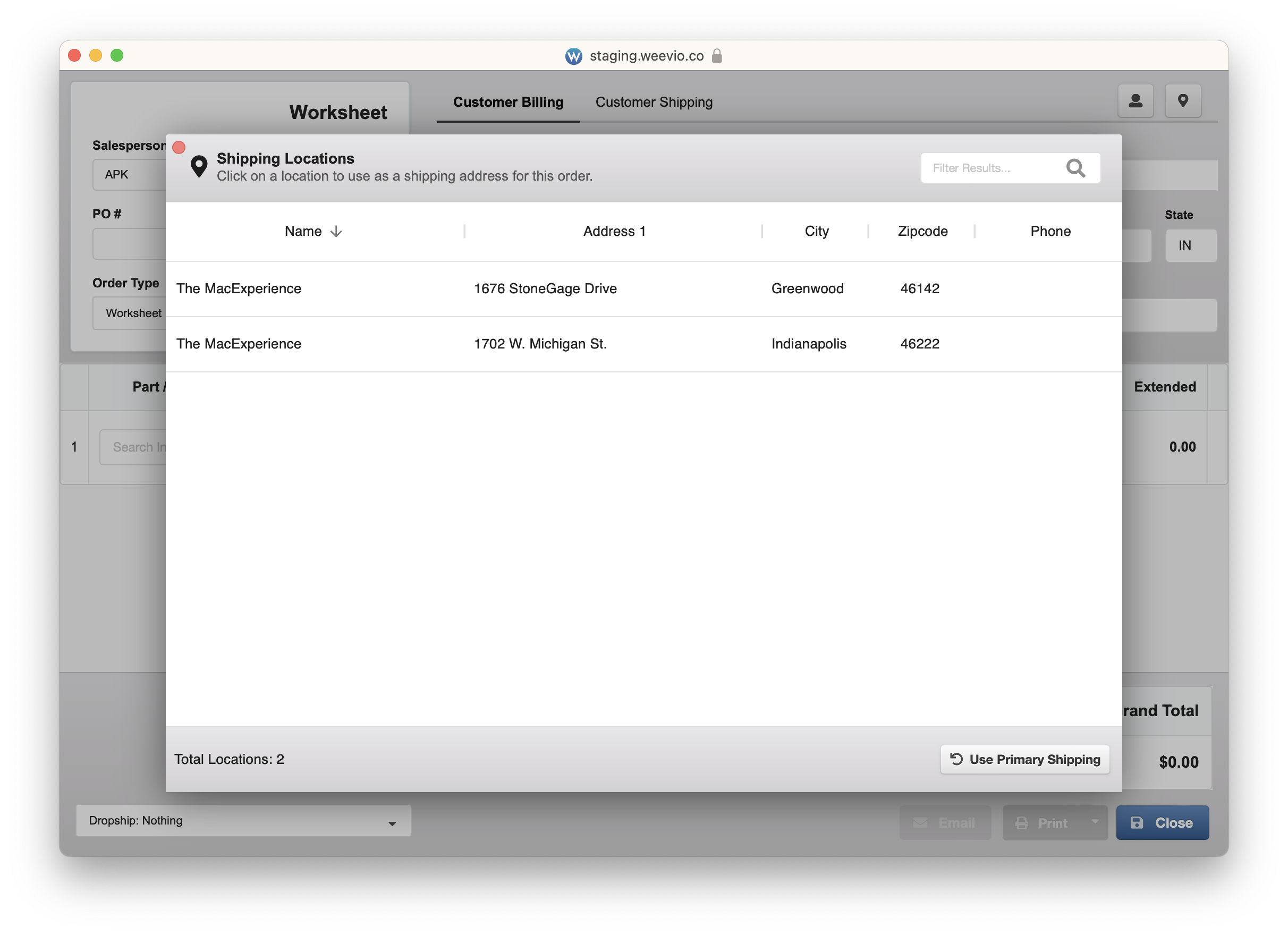Click the Name column sort arrow
The width and height of the screenshot is (1288, 935).
(336, 232)
